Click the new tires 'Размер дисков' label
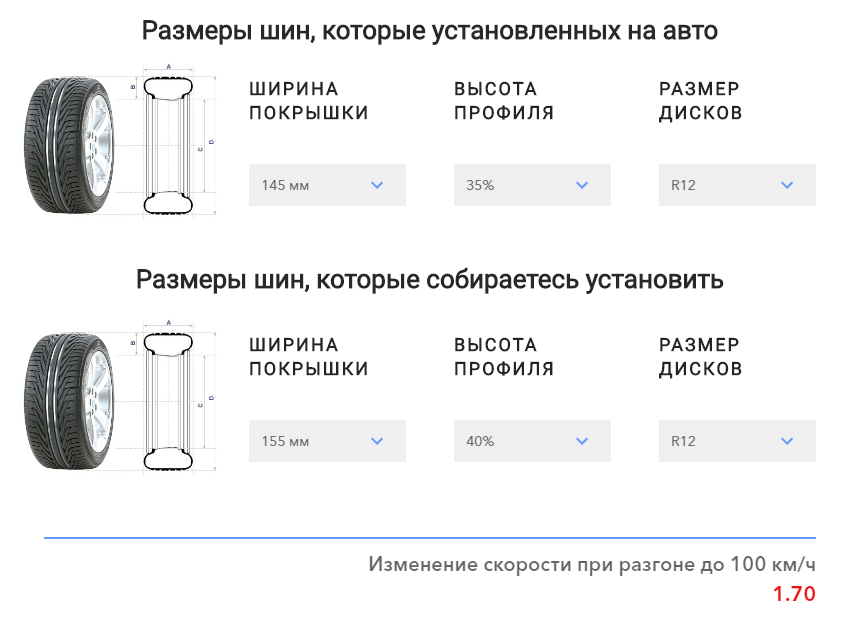845x623 pixels. [700, 357]
